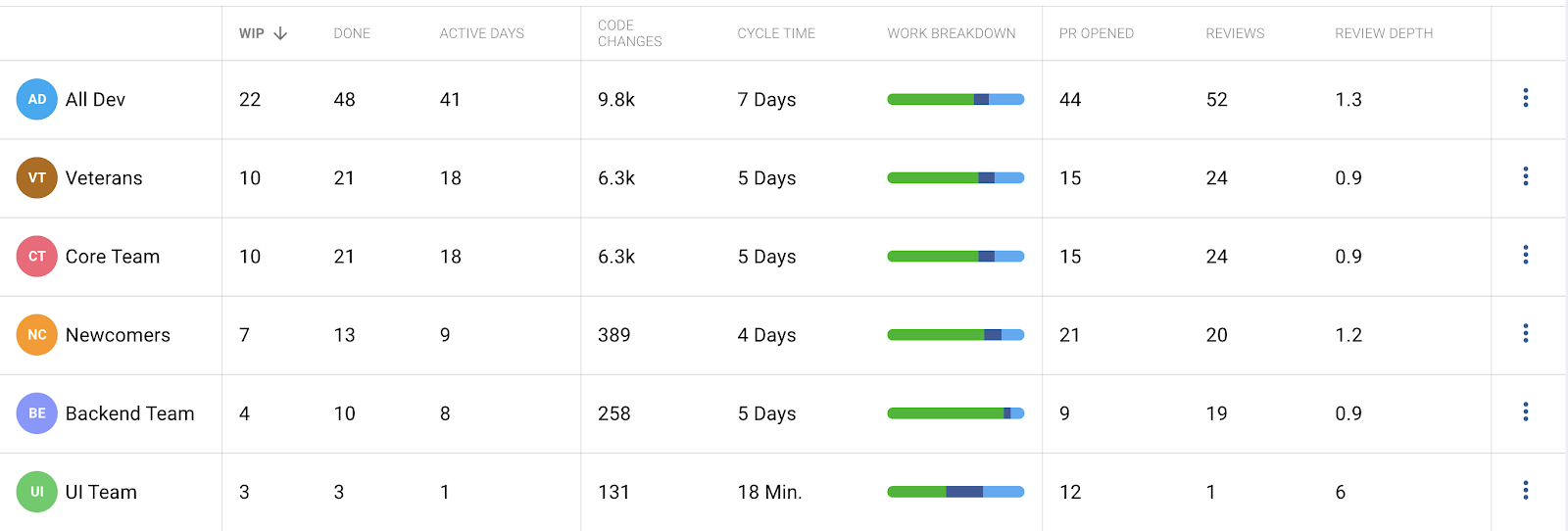Open the Backend Team name link
This screenshot has width=1568, height=531.
[x=129, y=413]
